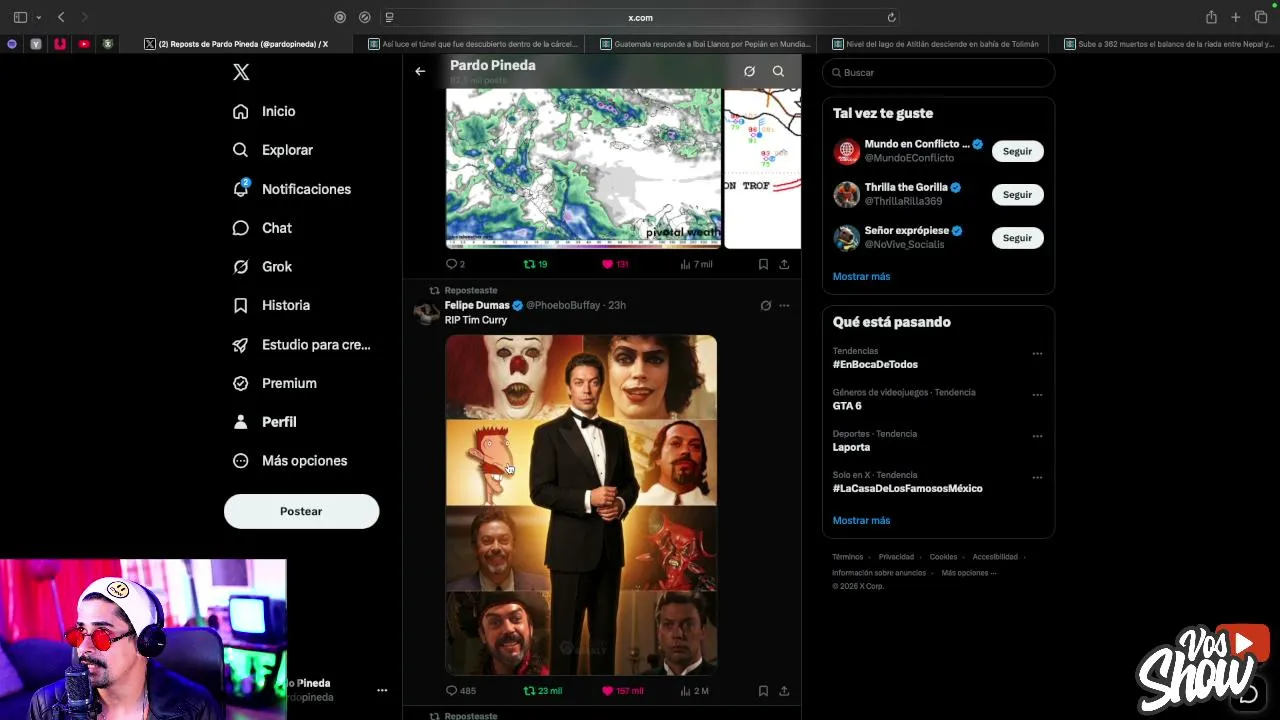Follow Señor exprópiese
1280x720 pixels.
1017,238
